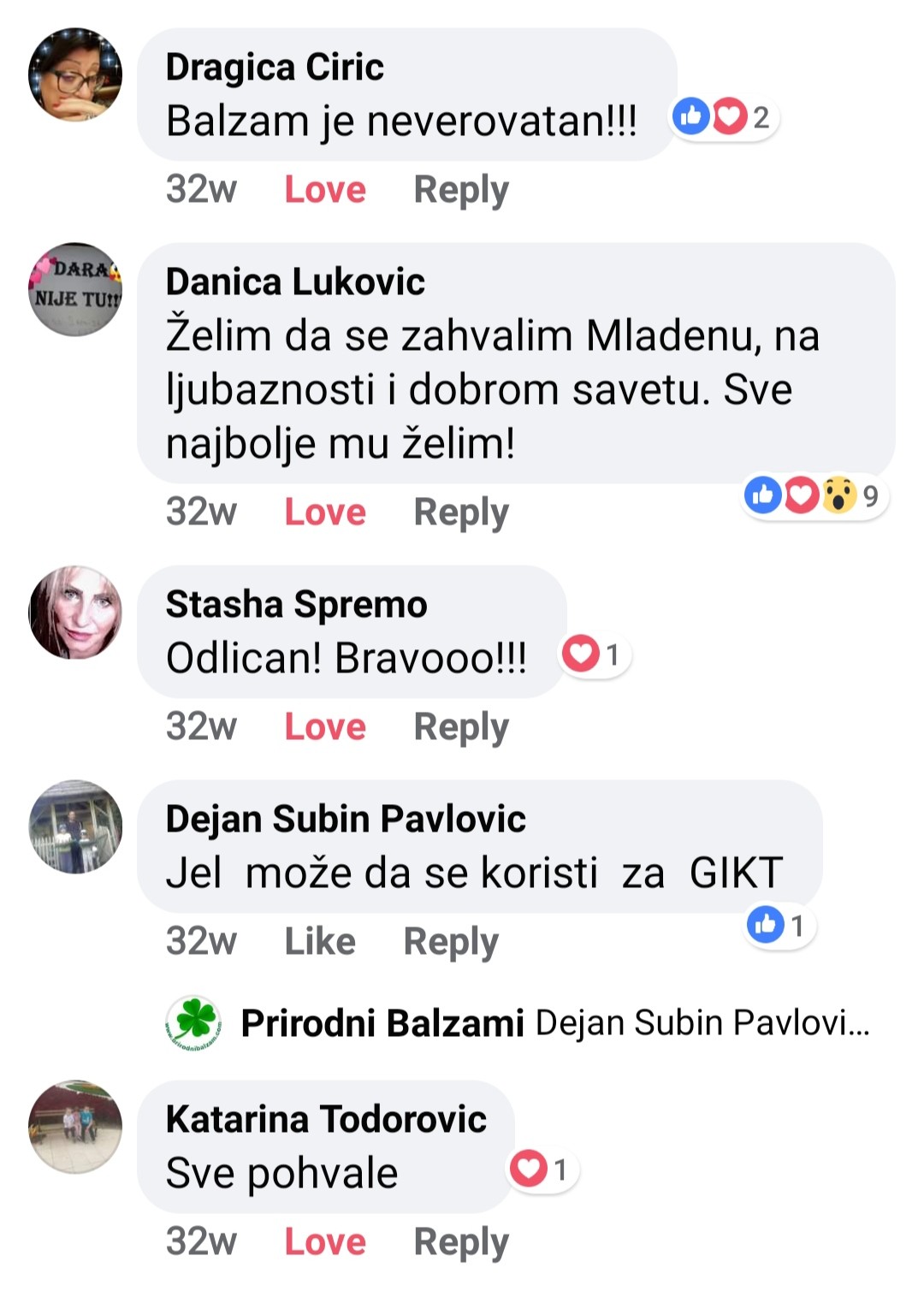Reply to Stasha Spremo's comment

pos(461,727)
